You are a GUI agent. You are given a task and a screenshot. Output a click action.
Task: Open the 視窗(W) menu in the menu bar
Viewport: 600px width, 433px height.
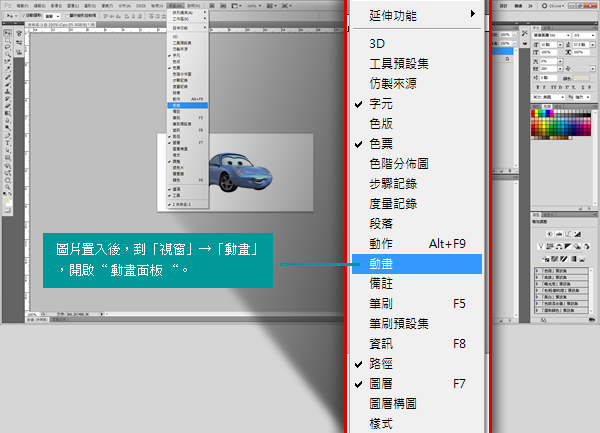[176, 6]
